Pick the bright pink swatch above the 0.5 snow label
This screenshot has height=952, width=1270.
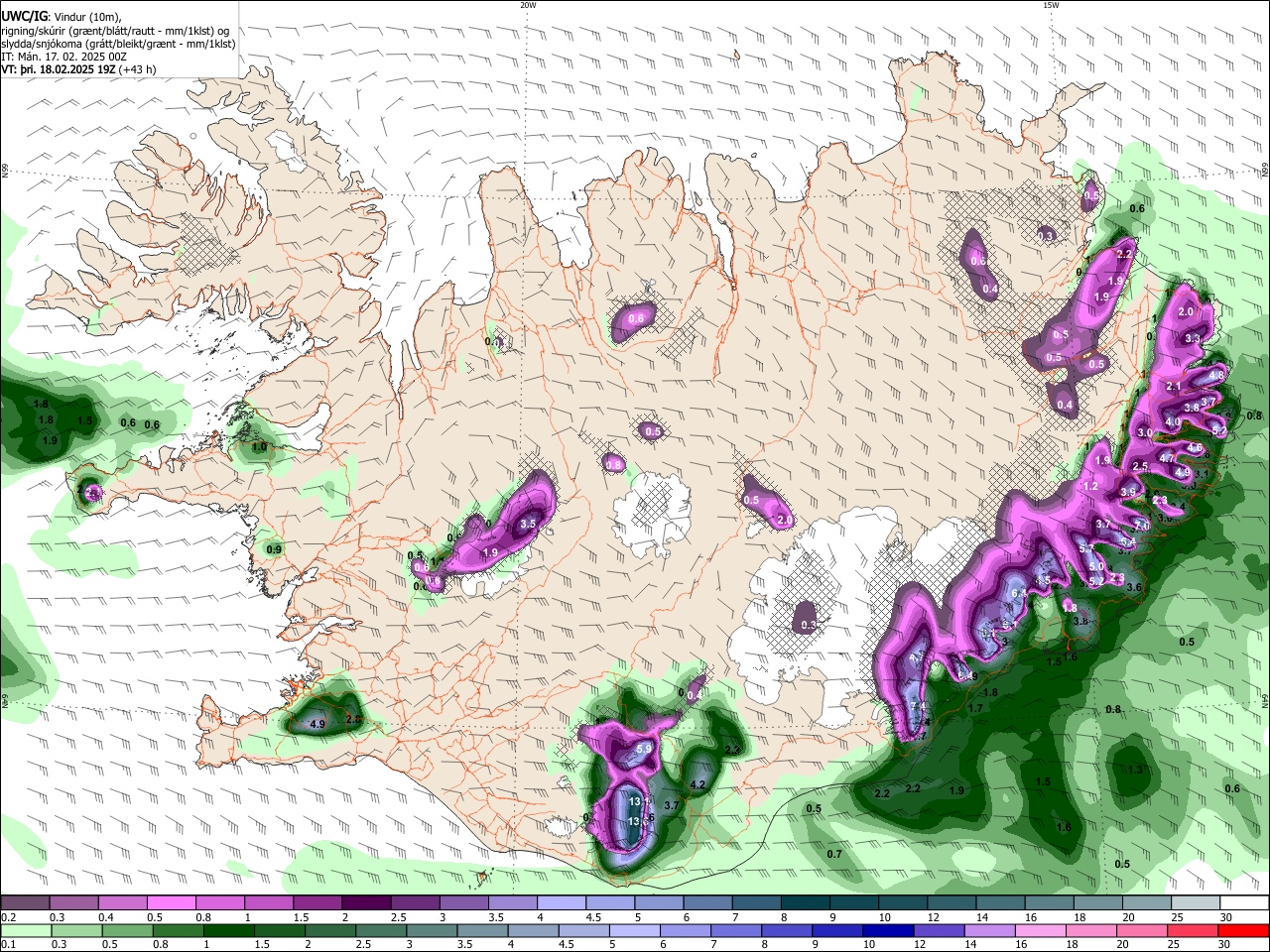click(171, 902)
